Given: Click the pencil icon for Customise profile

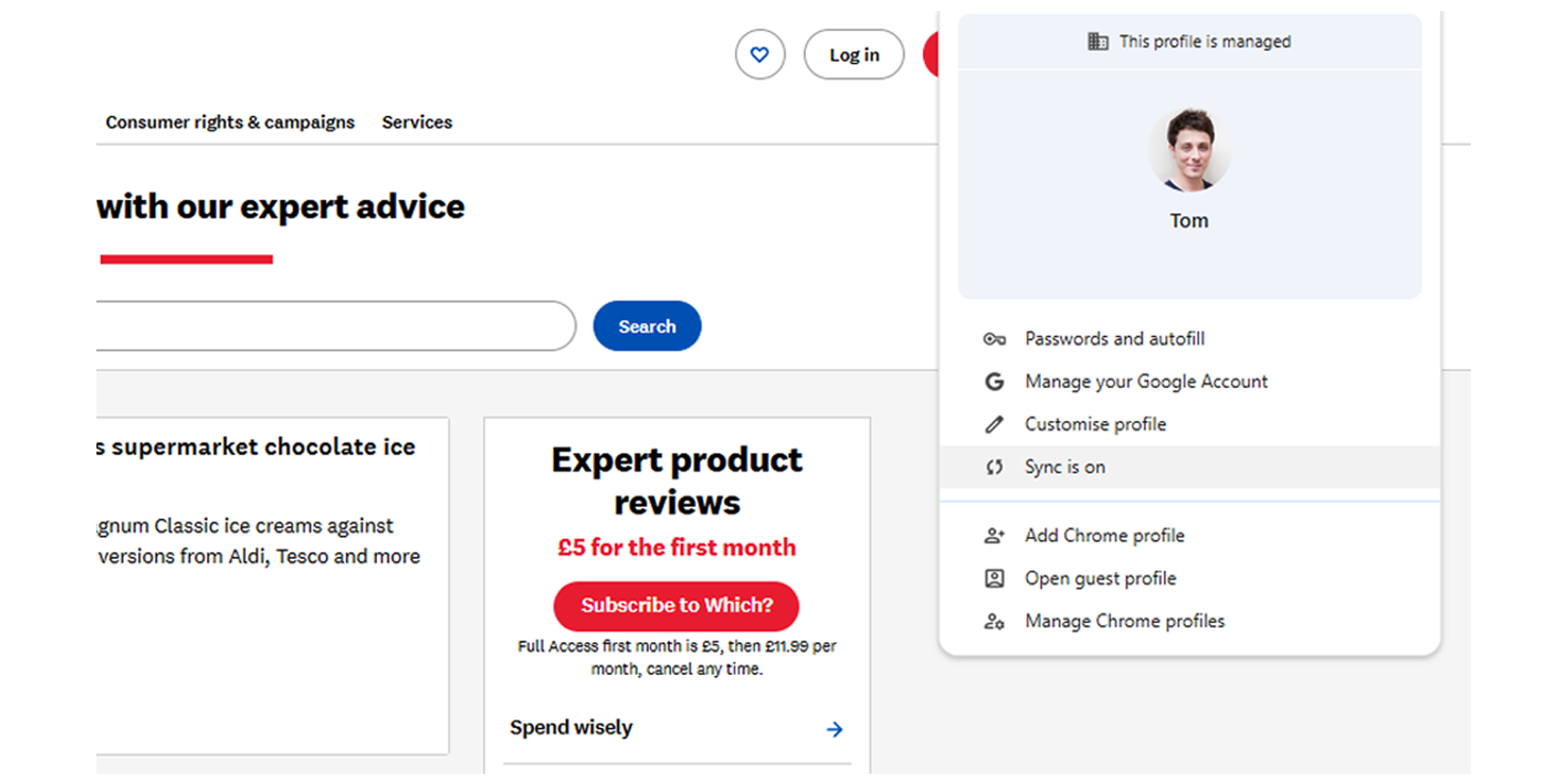Looking at the screenshot, I should click(x=994, y=425).
